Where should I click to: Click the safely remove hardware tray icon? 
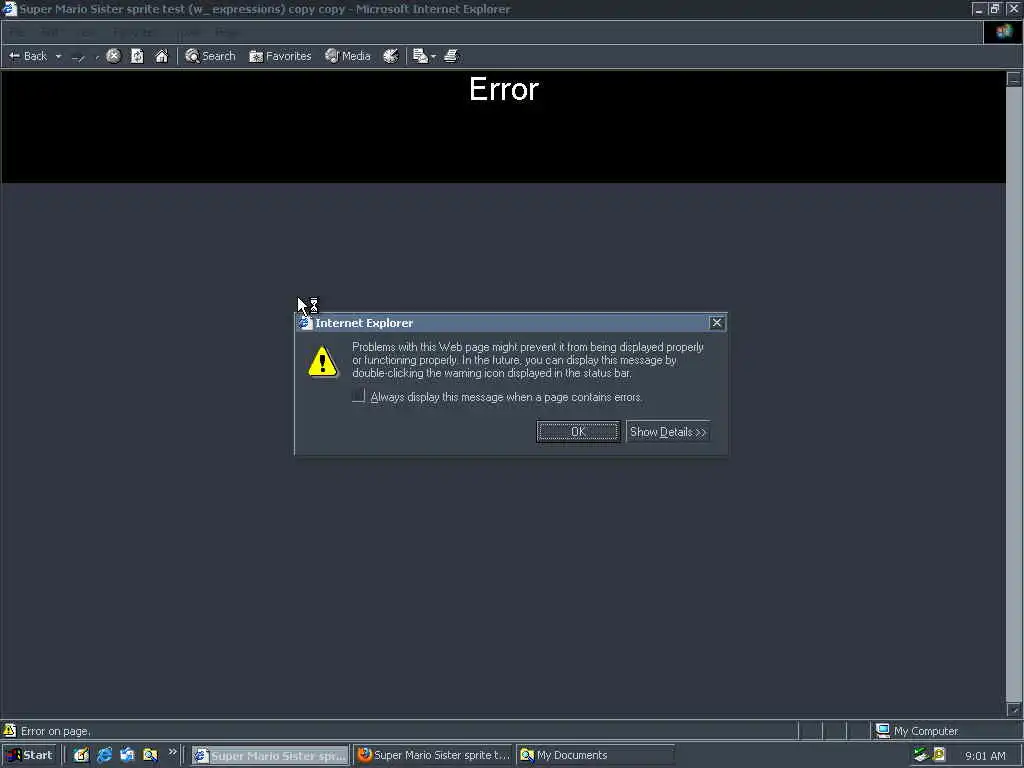coord(920,755)
